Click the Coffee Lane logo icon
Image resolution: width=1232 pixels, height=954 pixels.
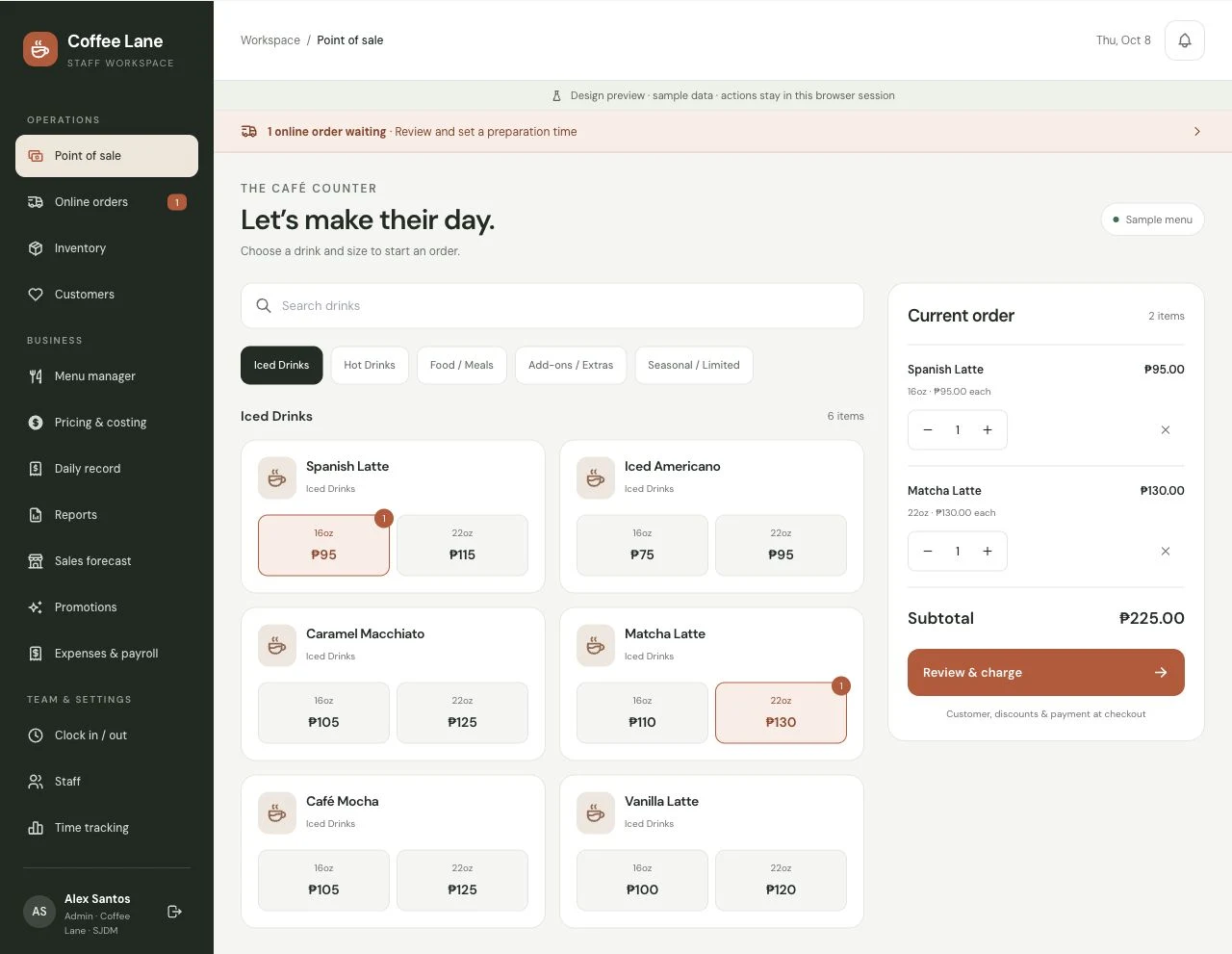pyautogui.click(x=40, y=49)
